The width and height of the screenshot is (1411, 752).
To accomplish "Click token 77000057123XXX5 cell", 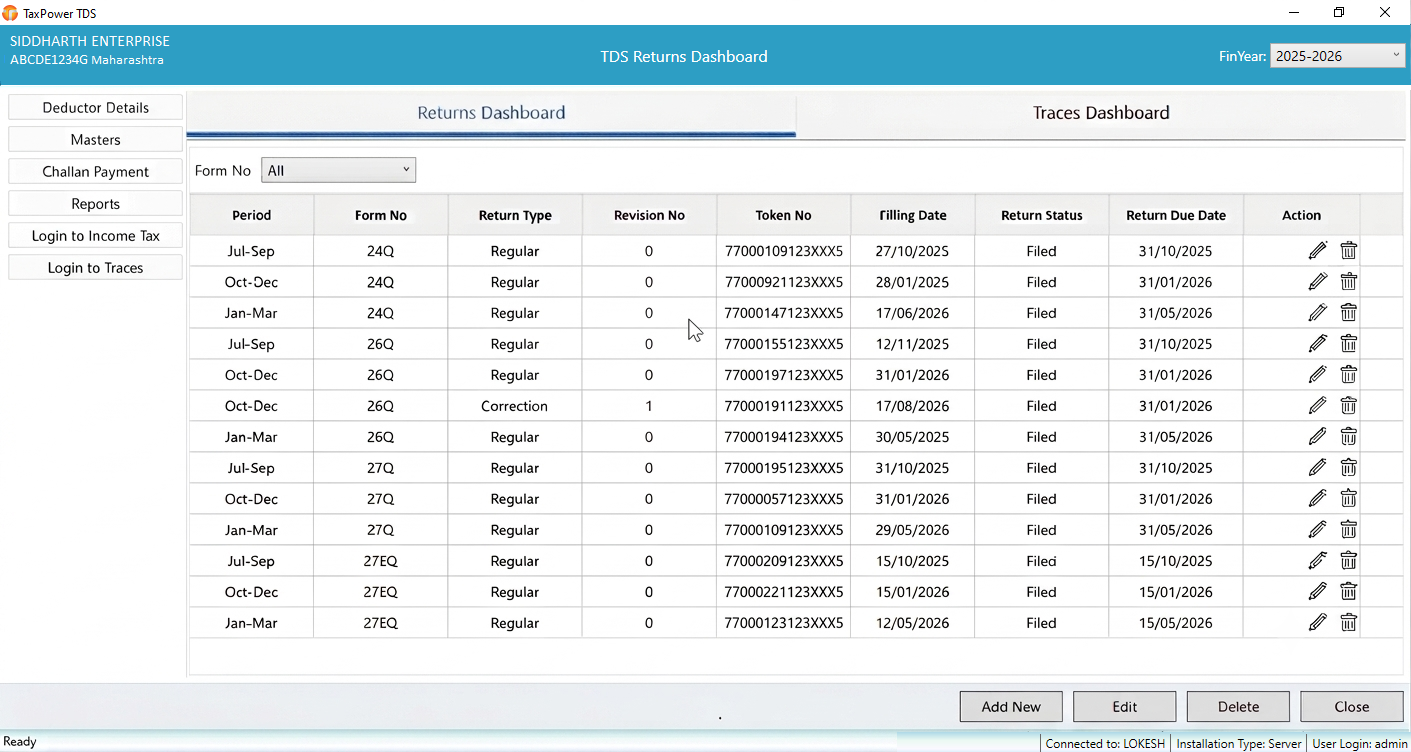I will pyautogui.click(x=784, y=499).
